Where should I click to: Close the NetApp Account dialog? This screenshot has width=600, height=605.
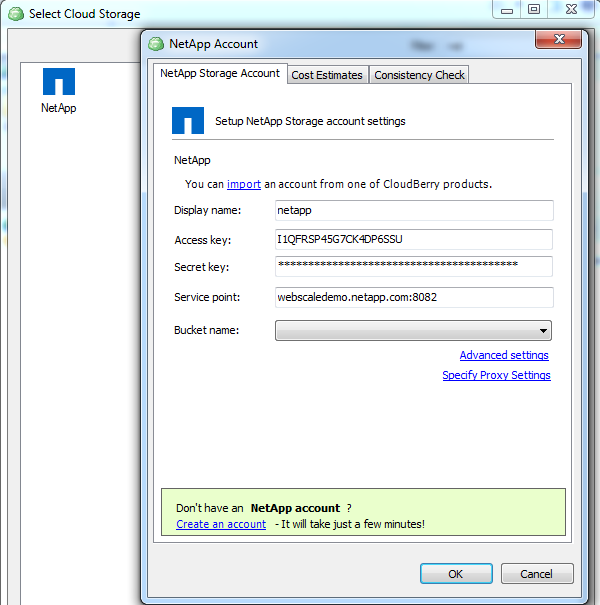click(558, 39)
